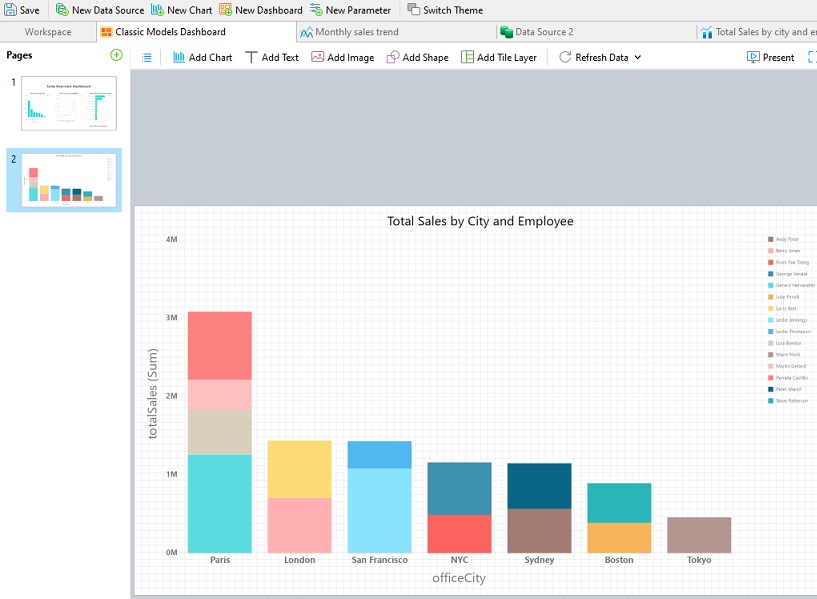Click the orange icon on the Classic Models Dashboard tab
The height and width of the screenshot is (599, 817).
pos(106,32)
